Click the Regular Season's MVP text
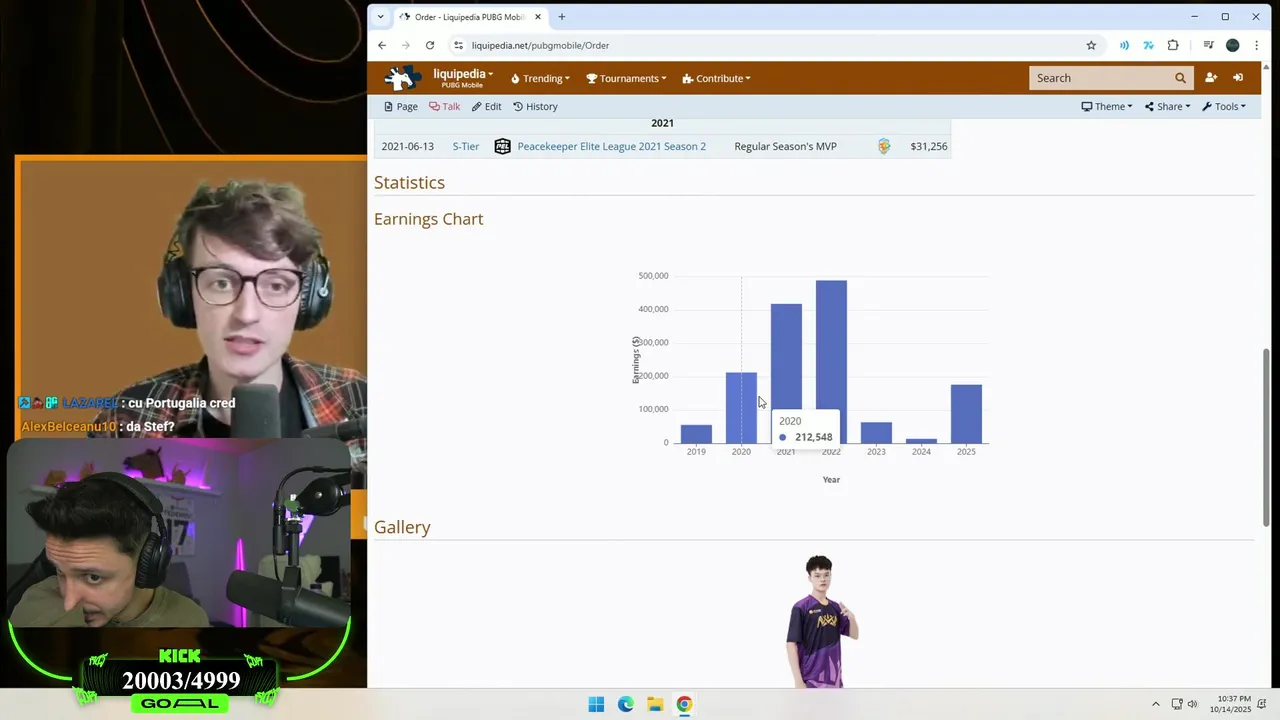Viewport: 1280px width, 720px height. pos(785,146)
